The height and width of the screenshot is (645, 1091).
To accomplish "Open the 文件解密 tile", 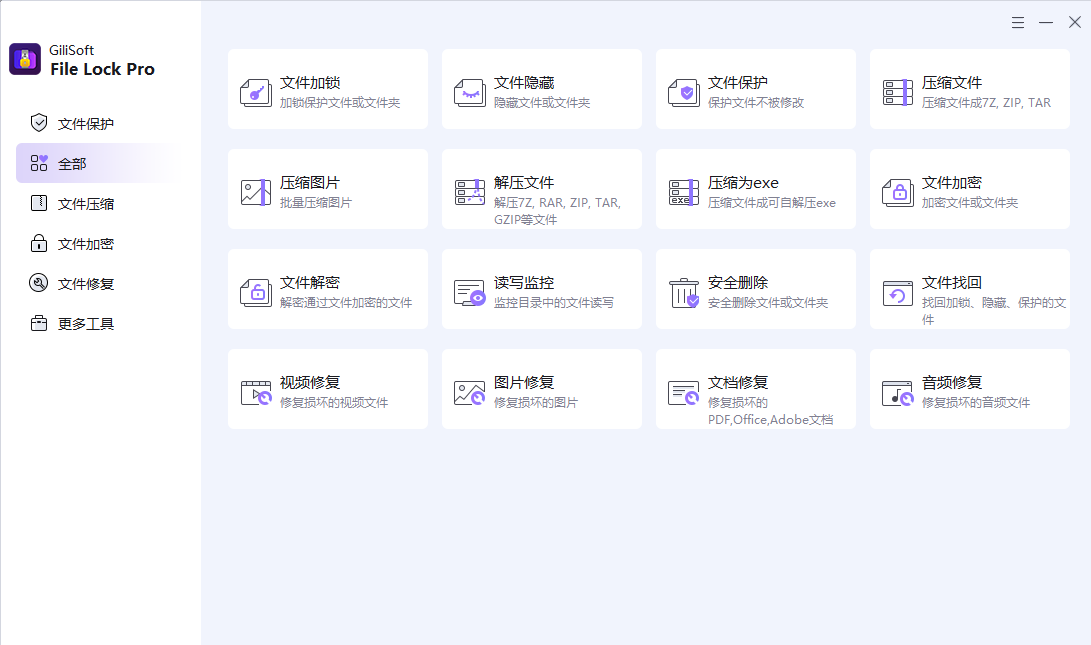I will (x=327, y=289).
